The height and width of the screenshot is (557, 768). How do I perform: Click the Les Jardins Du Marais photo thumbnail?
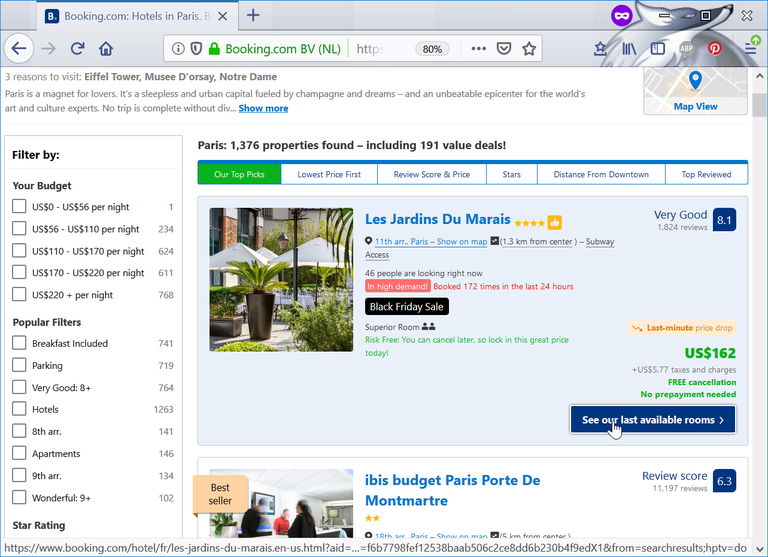coord(281,280)
